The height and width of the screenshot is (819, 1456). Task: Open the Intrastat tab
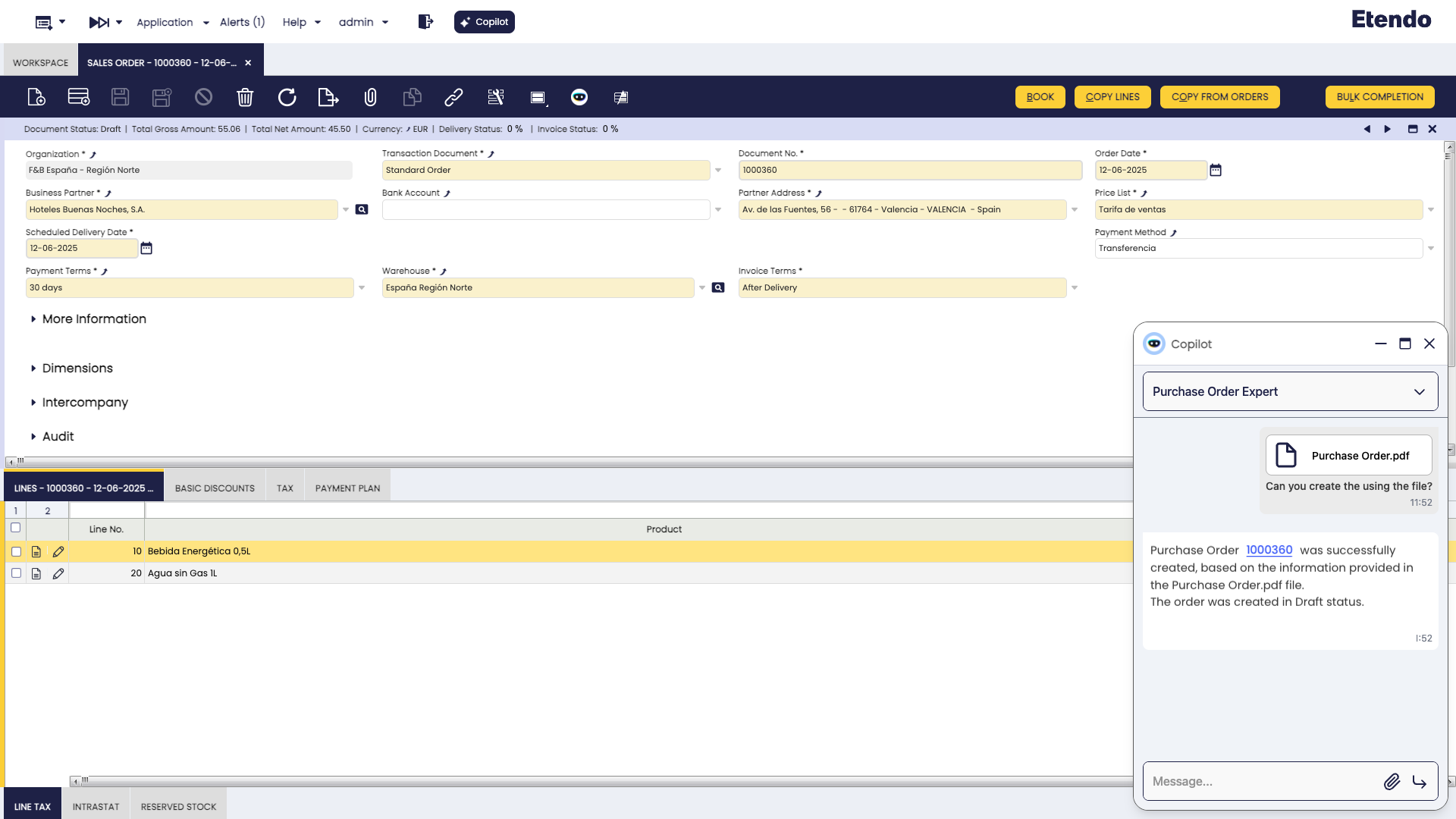(x=96, y=807)
